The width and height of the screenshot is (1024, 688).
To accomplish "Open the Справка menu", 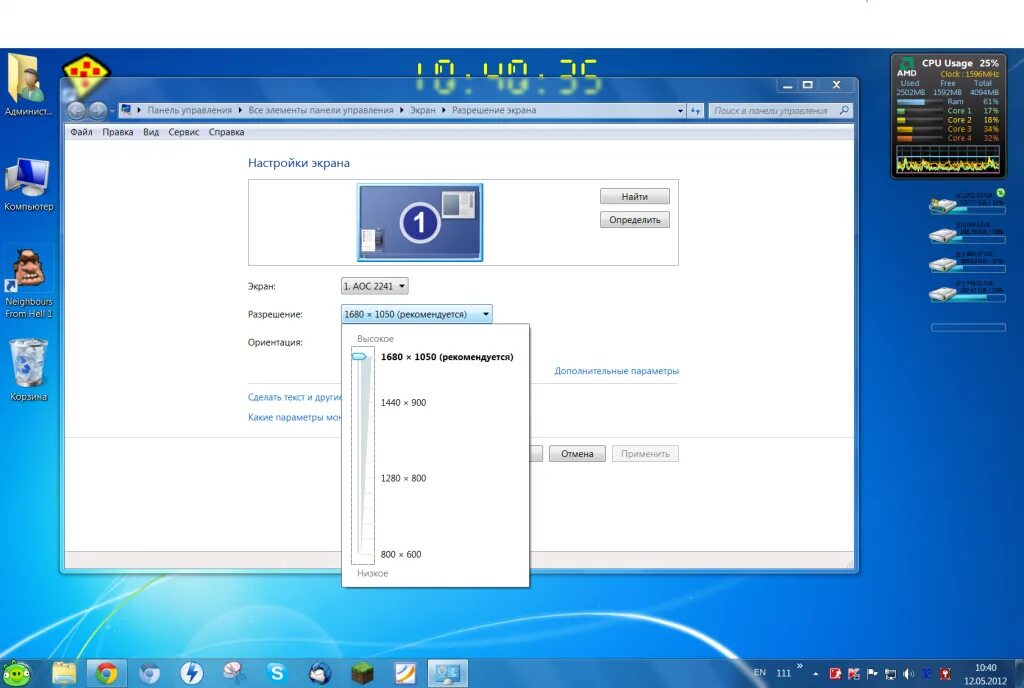I will click(x=227, y=132).
